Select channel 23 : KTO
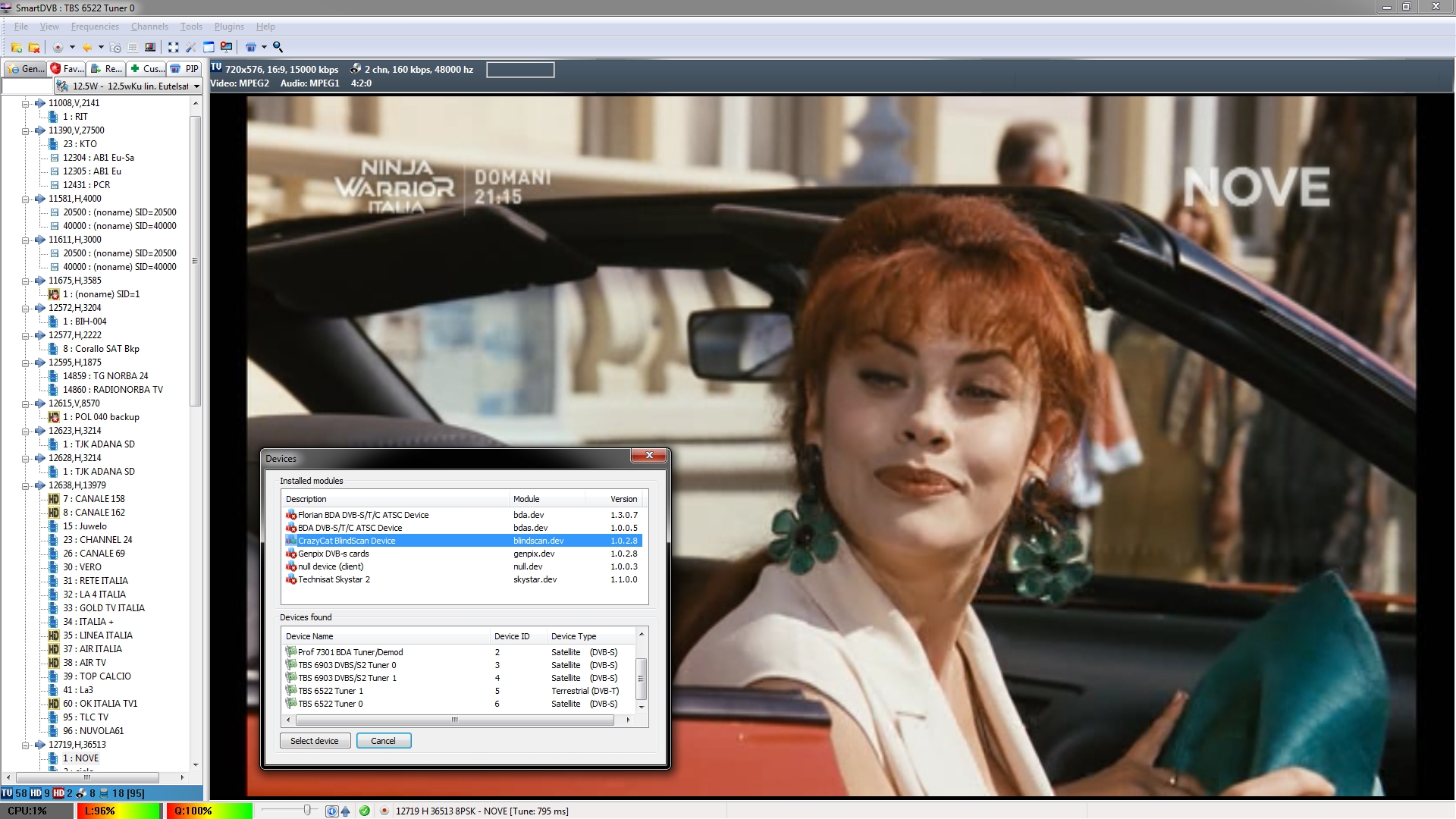1456x819 pixels. 80,144
